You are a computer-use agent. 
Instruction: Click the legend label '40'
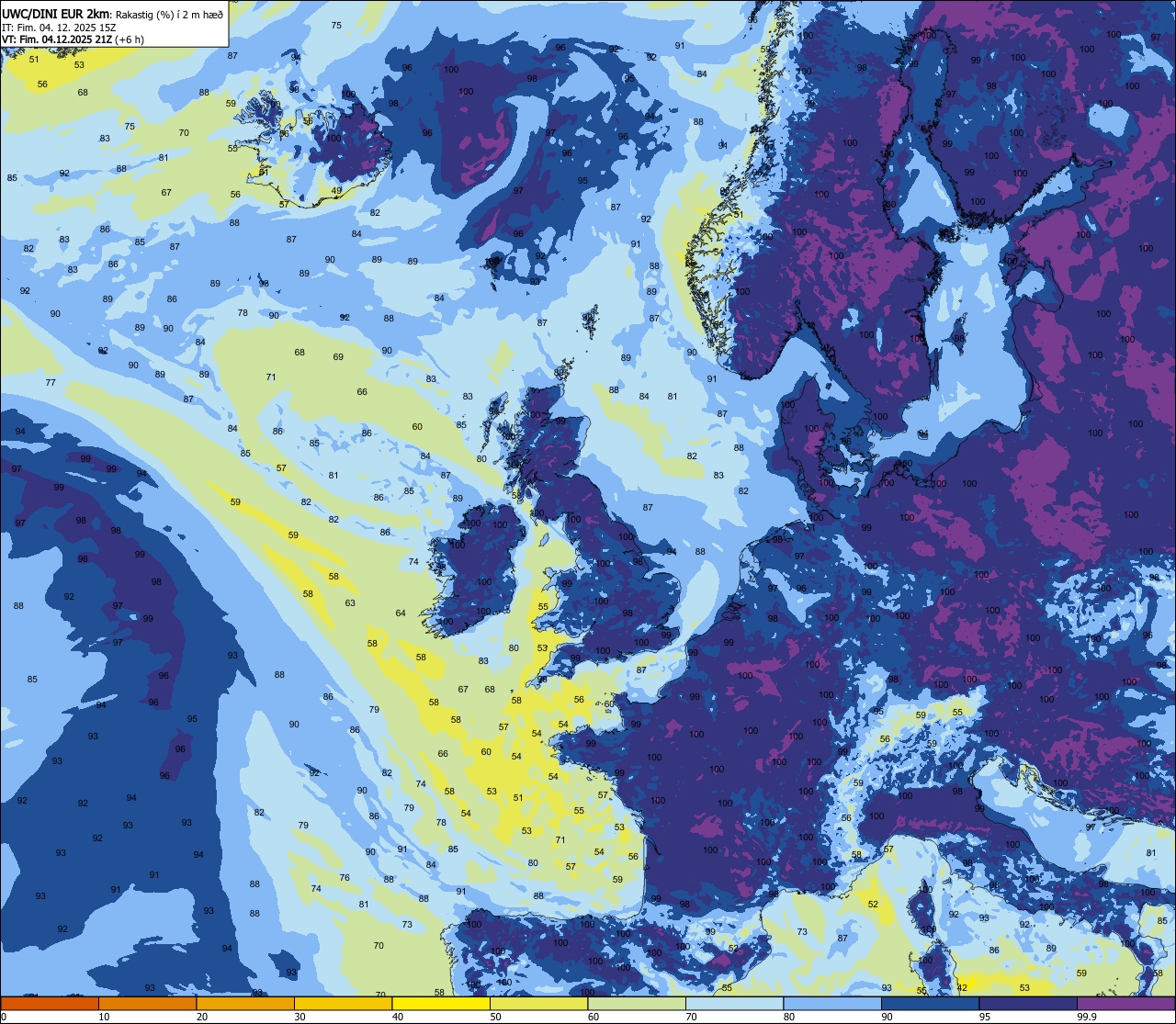[x=399, y=1017]
